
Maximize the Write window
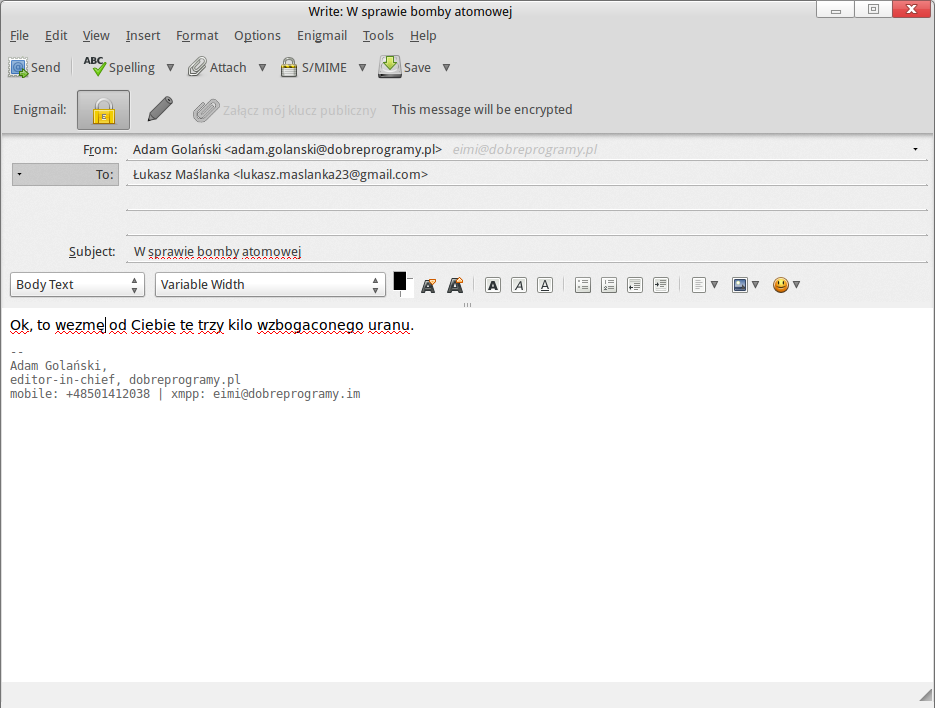[873, 10]
